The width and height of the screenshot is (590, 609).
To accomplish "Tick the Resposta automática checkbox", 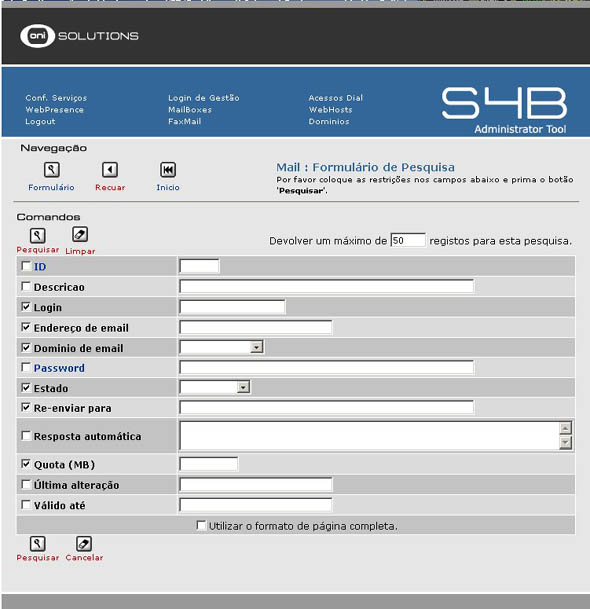I will point(26,436).
